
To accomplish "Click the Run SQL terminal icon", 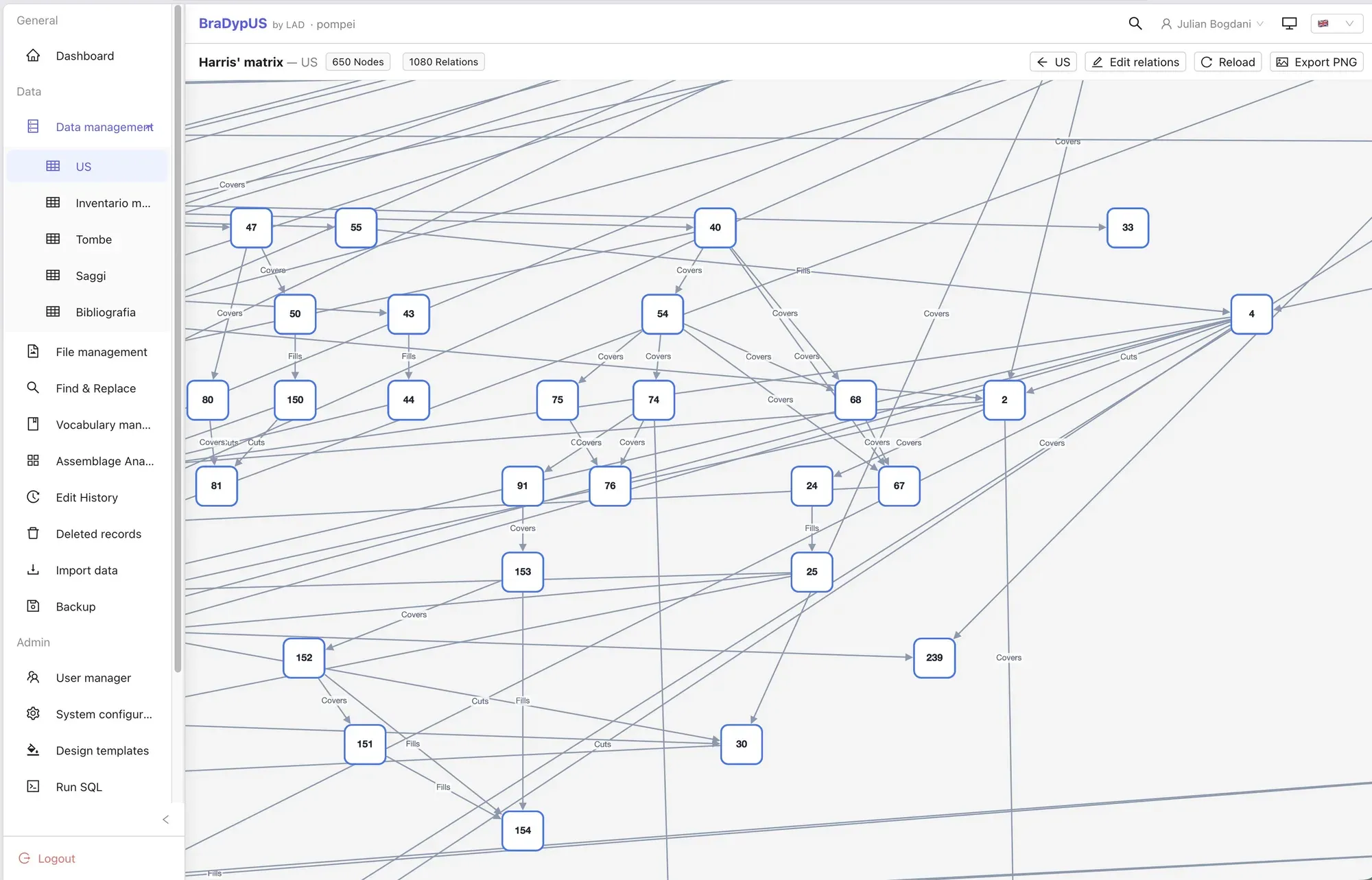I will (x=33, y=786).
